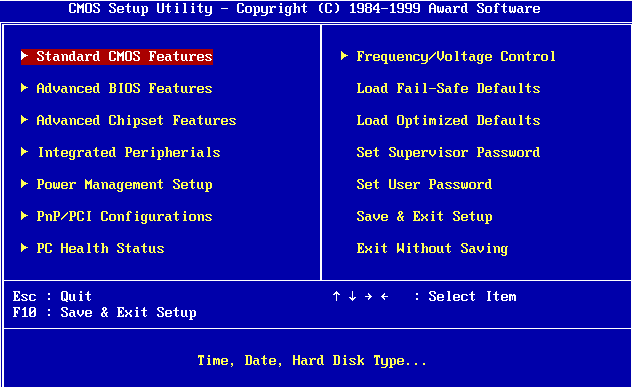Choose Exit Without Saving

[x=432, y=249]
